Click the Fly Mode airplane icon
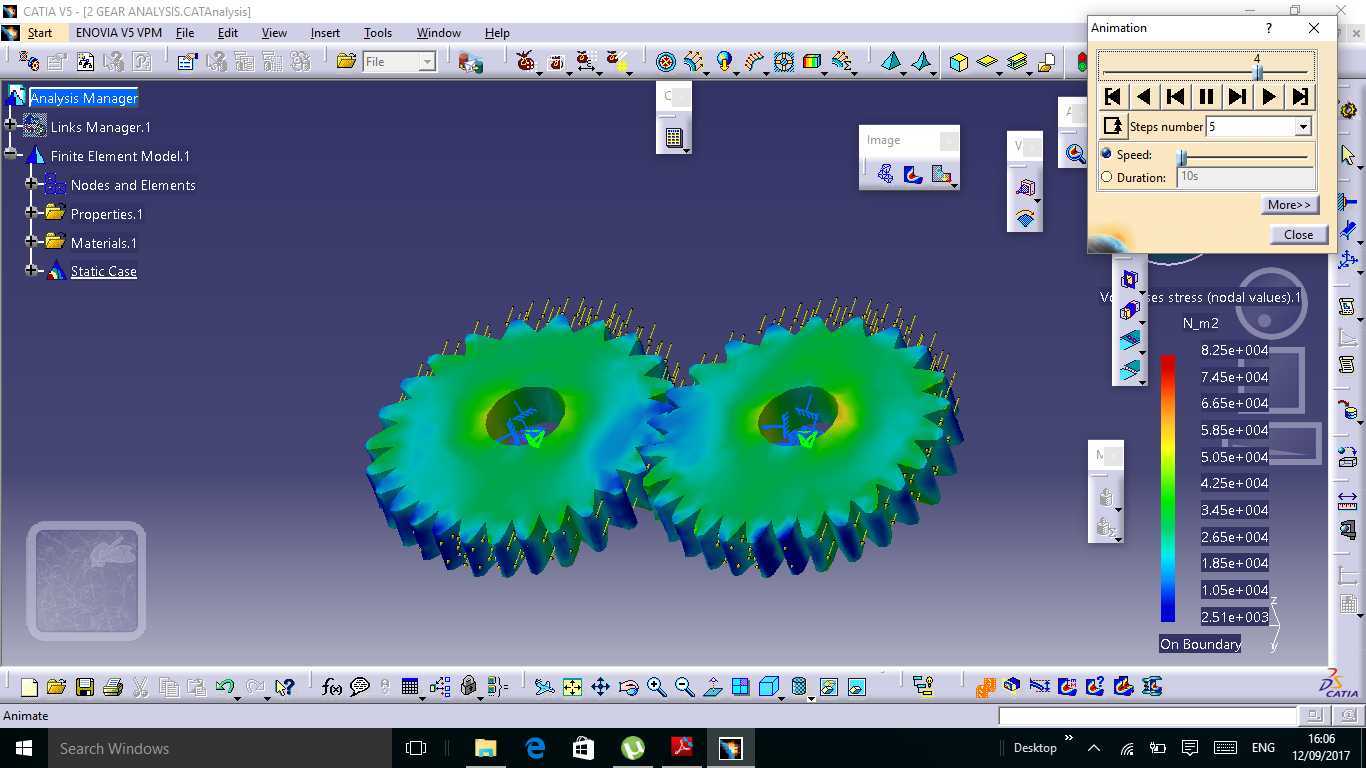 click(544, 687)
